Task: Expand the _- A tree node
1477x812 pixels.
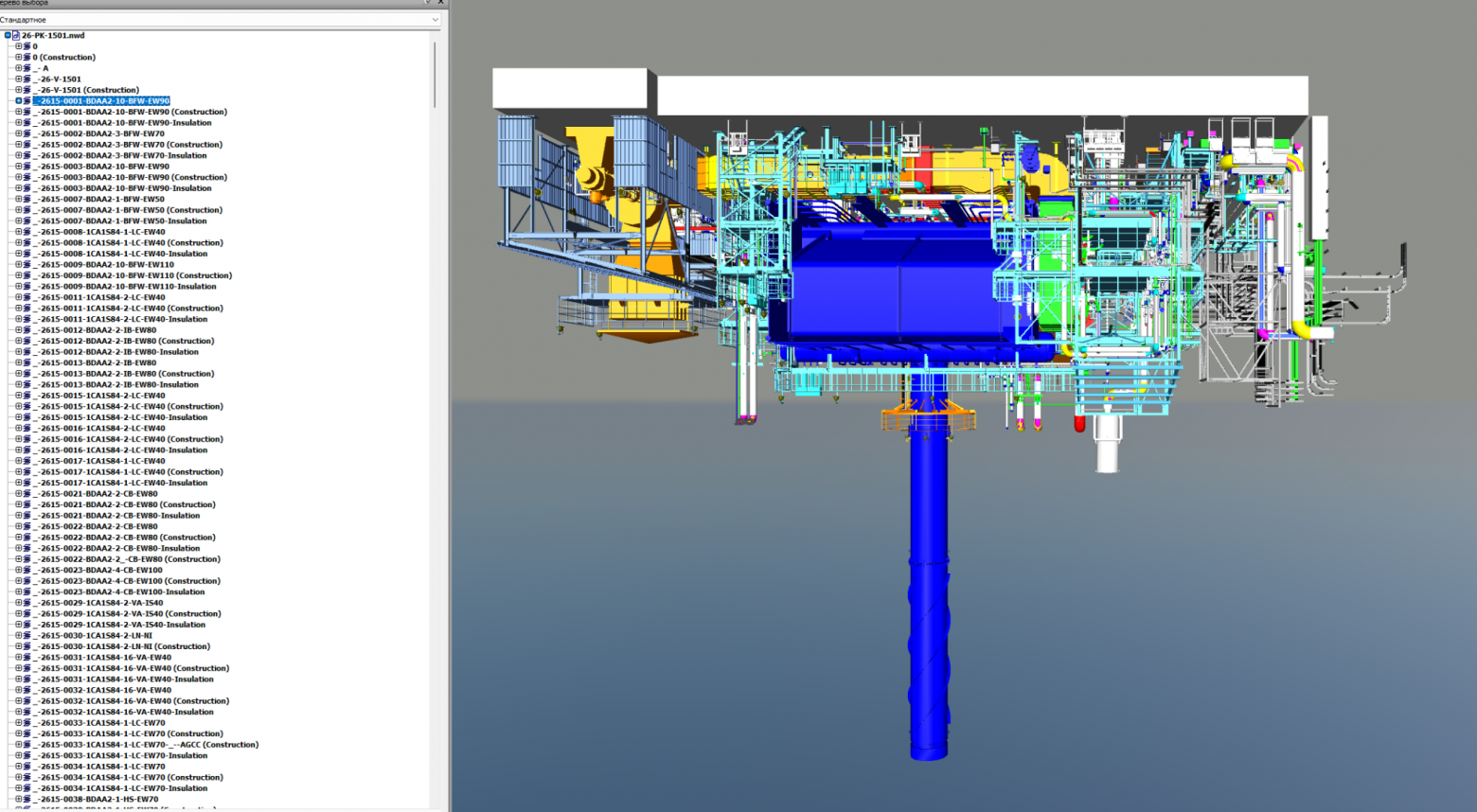Action: (18, 68)
